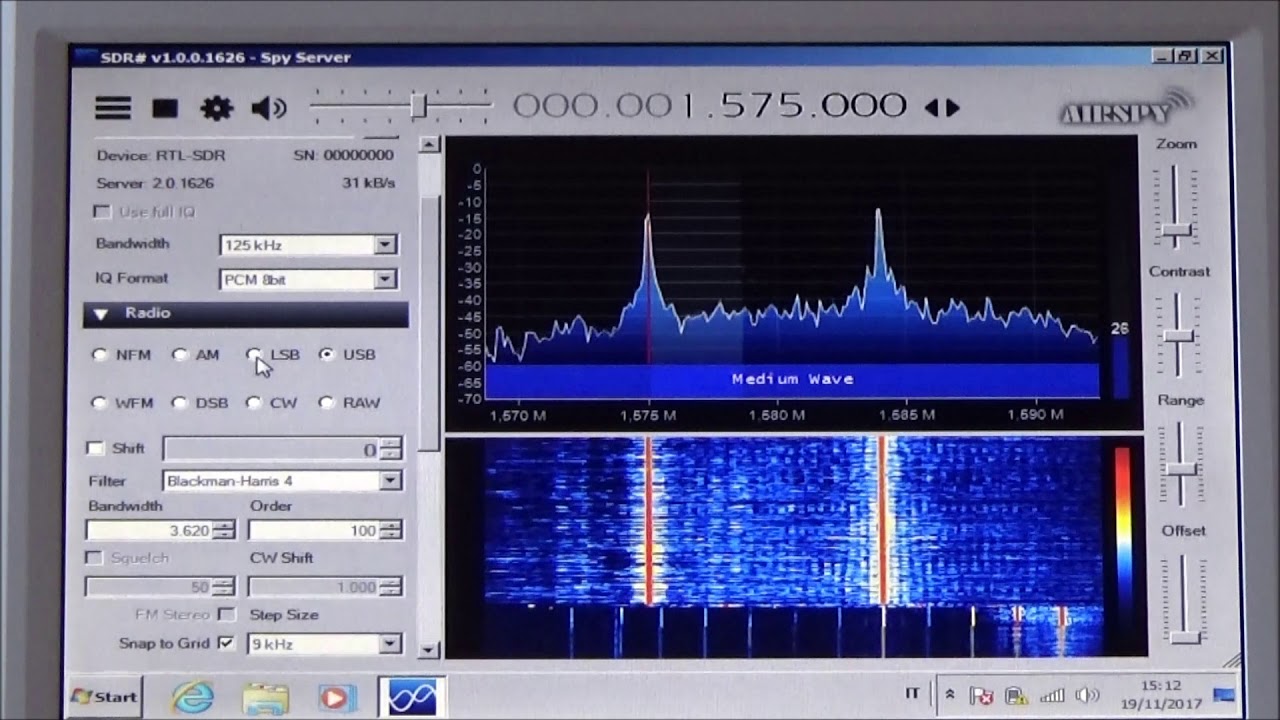Open the media player taskbar icon
This screenshot has width=1280, height=720.
[x=336, y=697]
